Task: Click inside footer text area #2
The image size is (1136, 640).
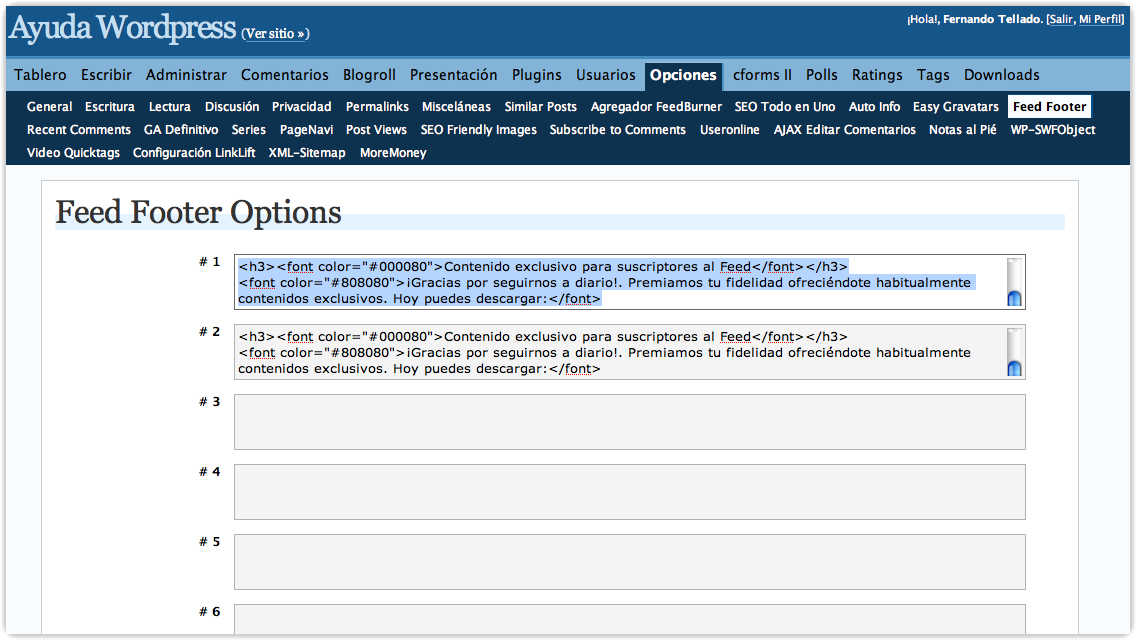Action: click(x=620, y=352)
